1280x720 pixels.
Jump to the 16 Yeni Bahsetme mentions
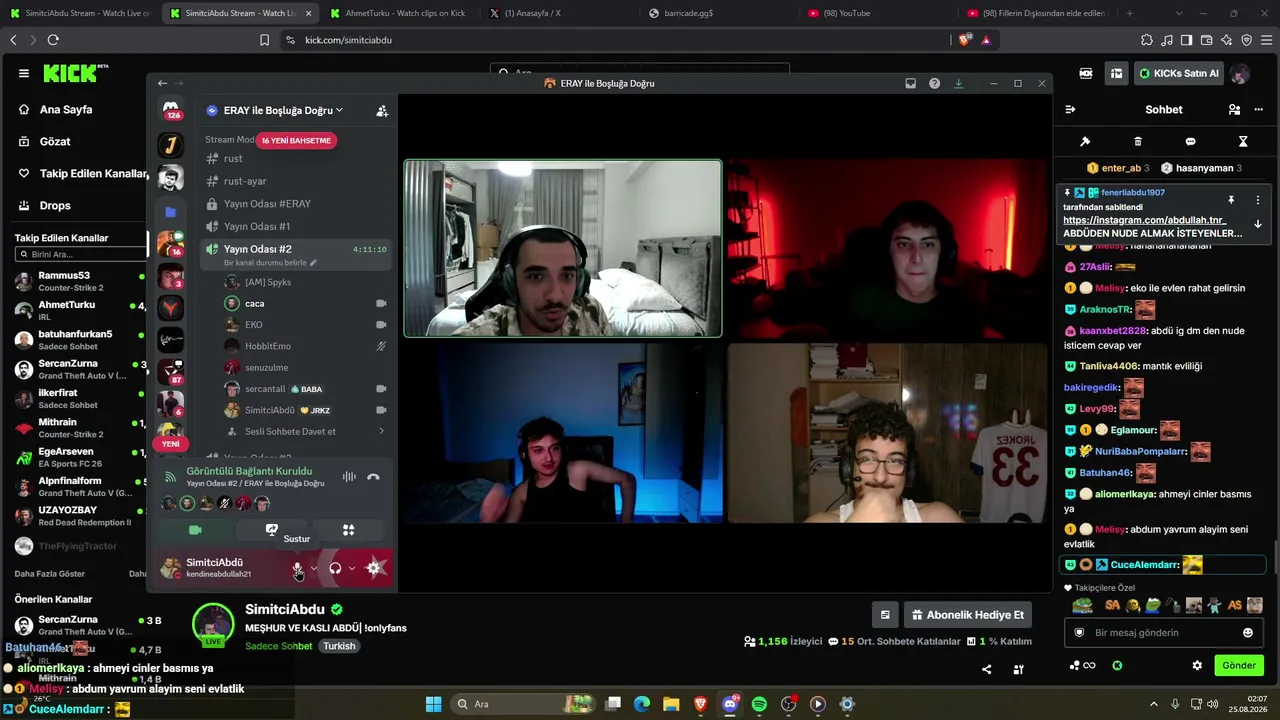tap(296, 141)
